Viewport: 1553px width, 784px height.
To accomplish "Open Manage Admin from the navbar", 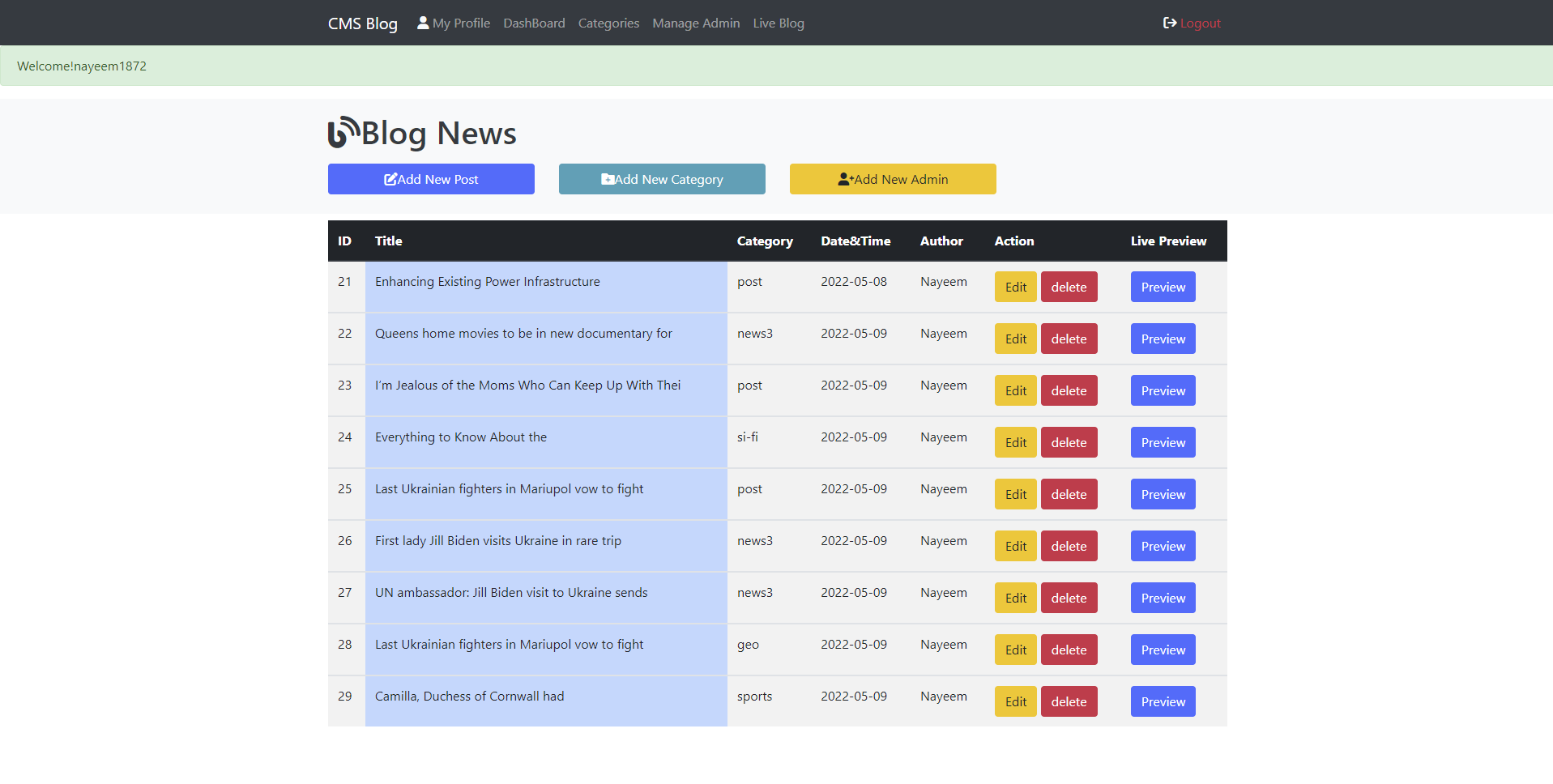I will 696,23.
